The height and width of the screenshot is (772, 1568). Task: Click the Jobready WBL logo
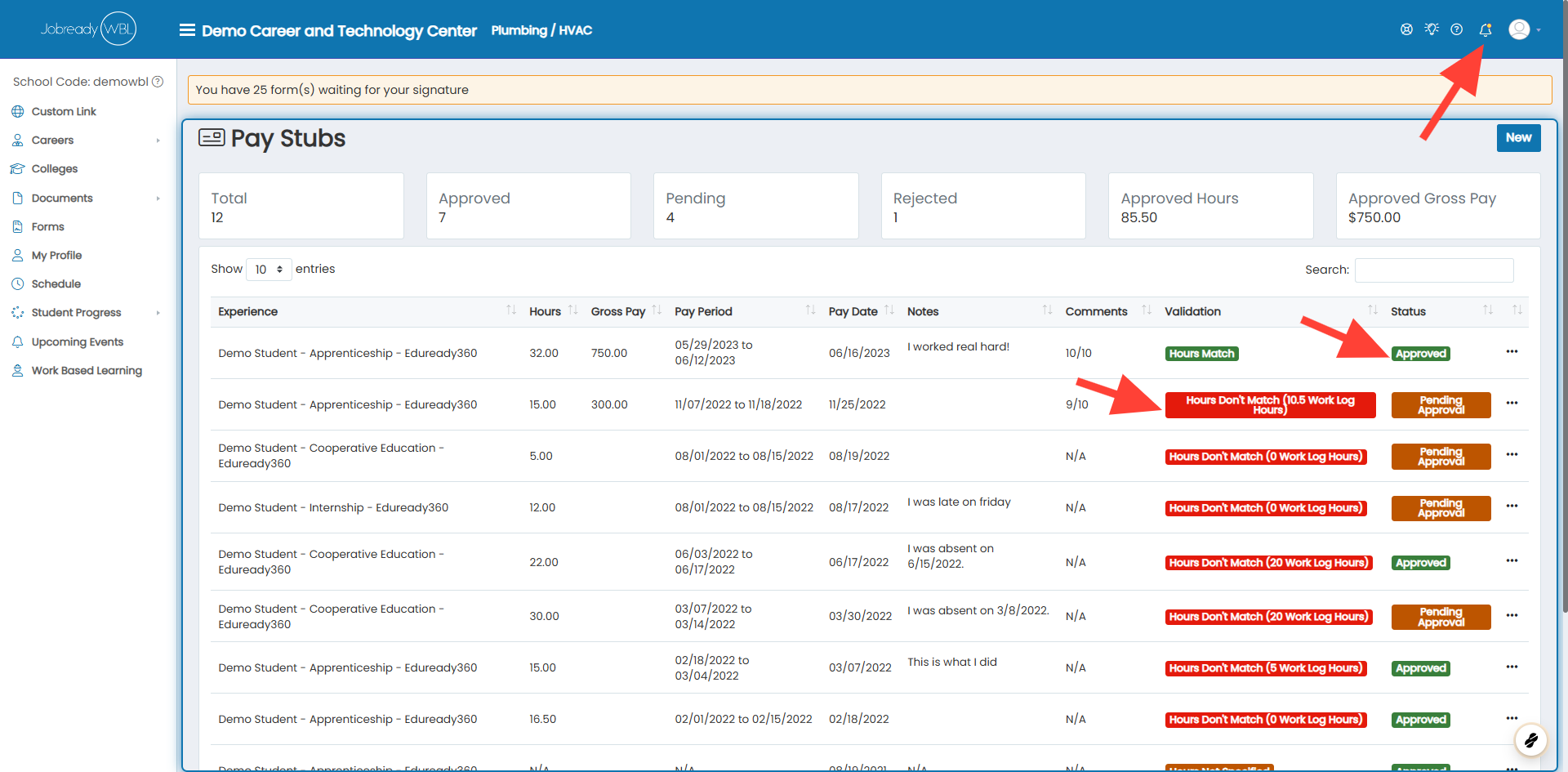[x=88, y=29]
